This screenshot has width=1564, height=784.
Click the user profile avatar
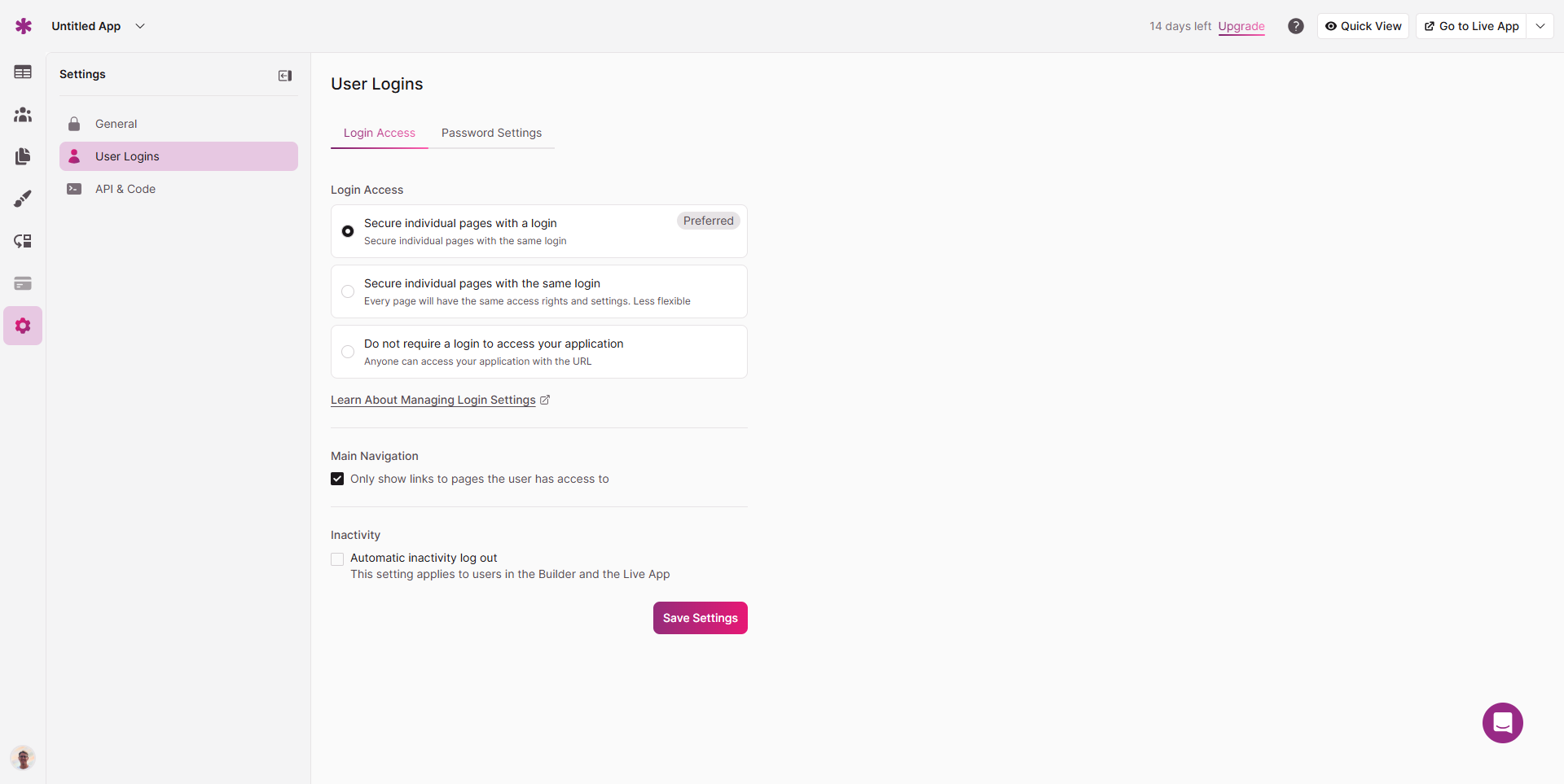coord(23,758)
